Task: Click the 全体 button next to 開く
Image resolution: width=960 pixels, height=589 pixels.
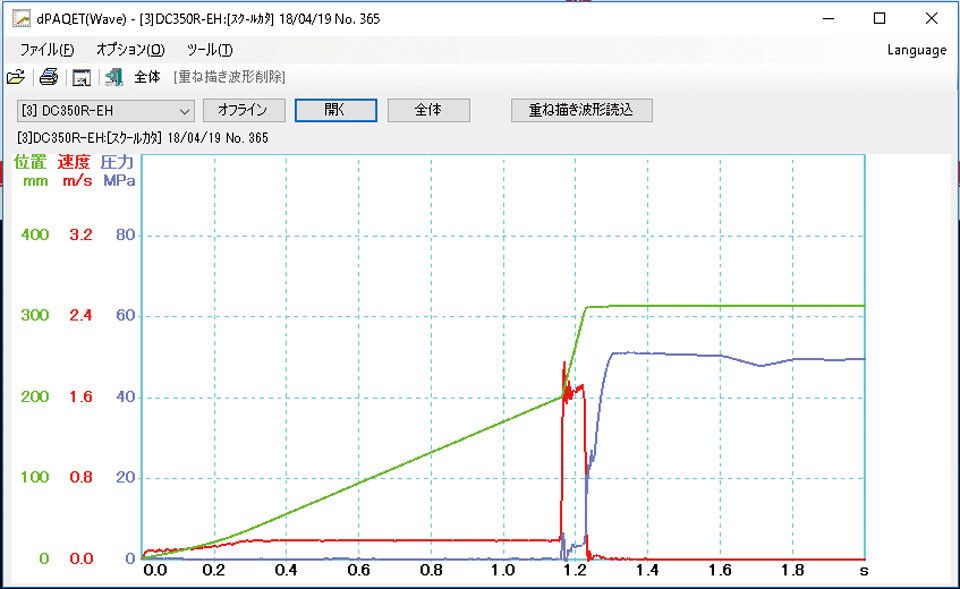Action: pyautogui.click(x=429, y=110)
